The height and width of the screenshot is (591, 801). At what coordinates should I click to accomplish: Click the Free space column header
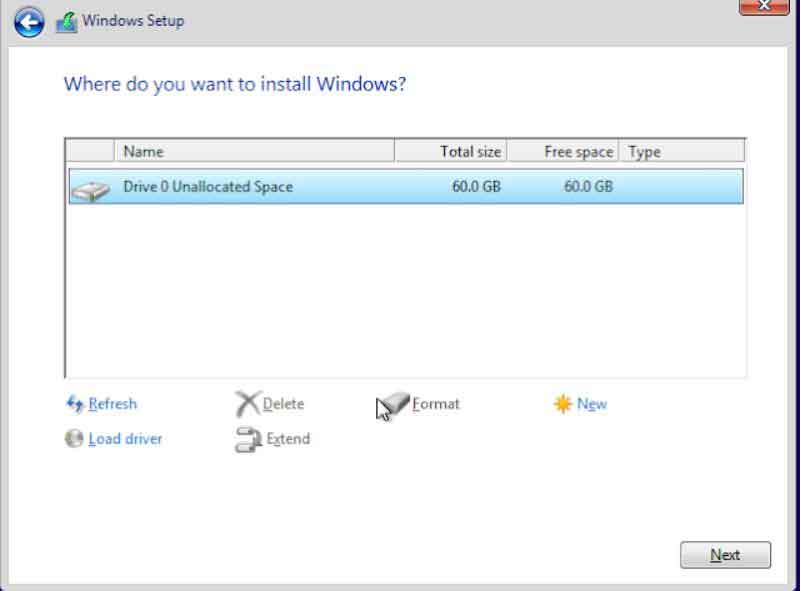pyautogui.click(x=564, y=152)
